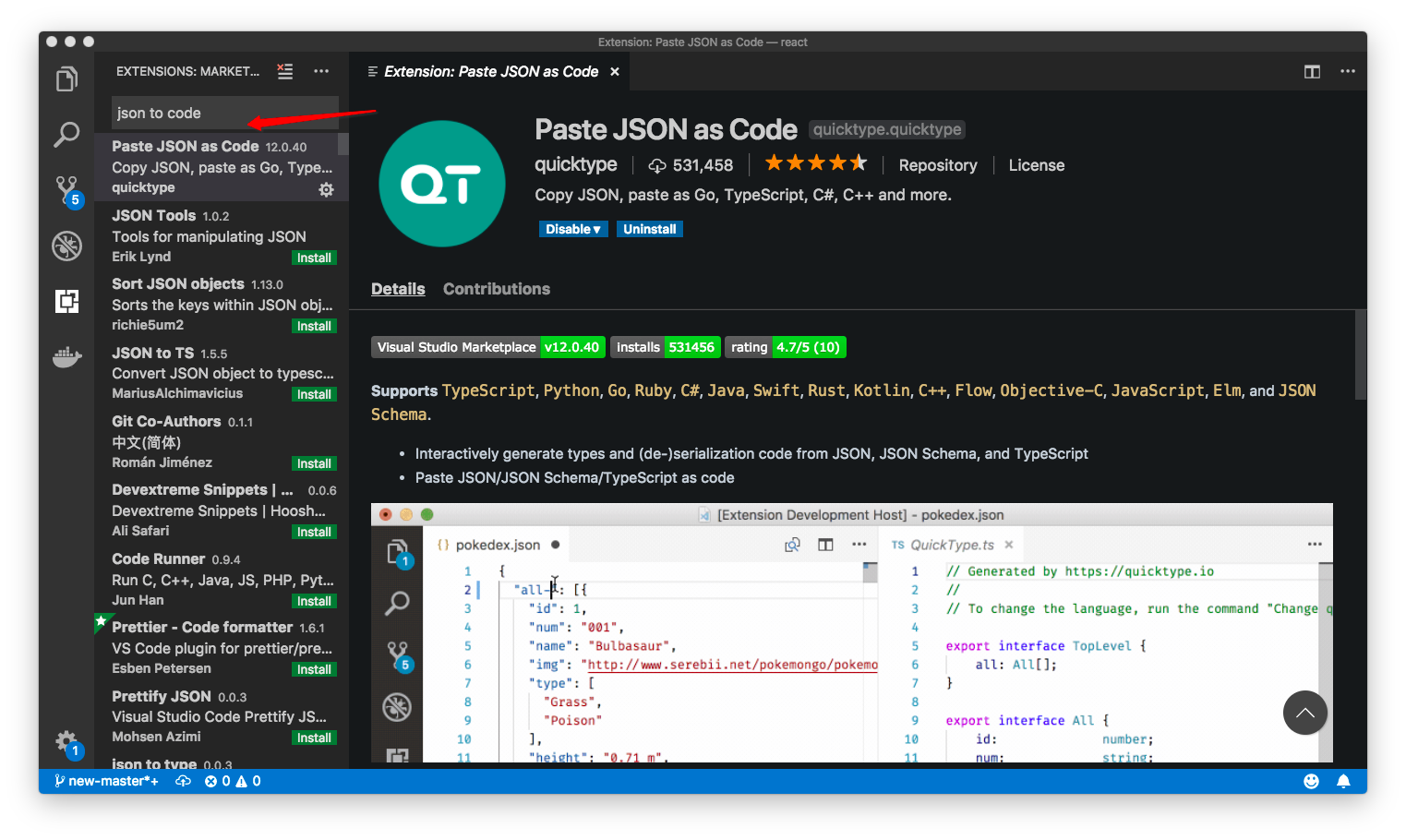Open the Disable dropdown button
This screenshot has width=1406, height=840.
[x=573, y=229]
